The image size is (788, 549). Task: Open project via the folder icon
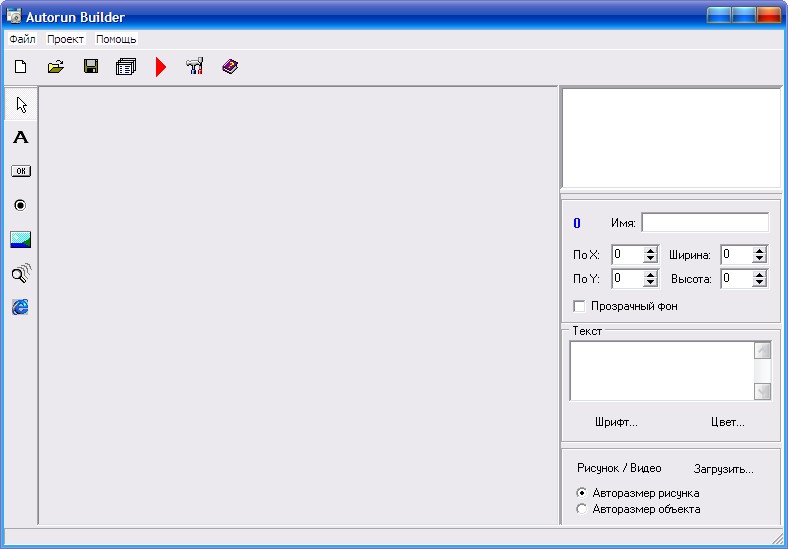[56, 66]
